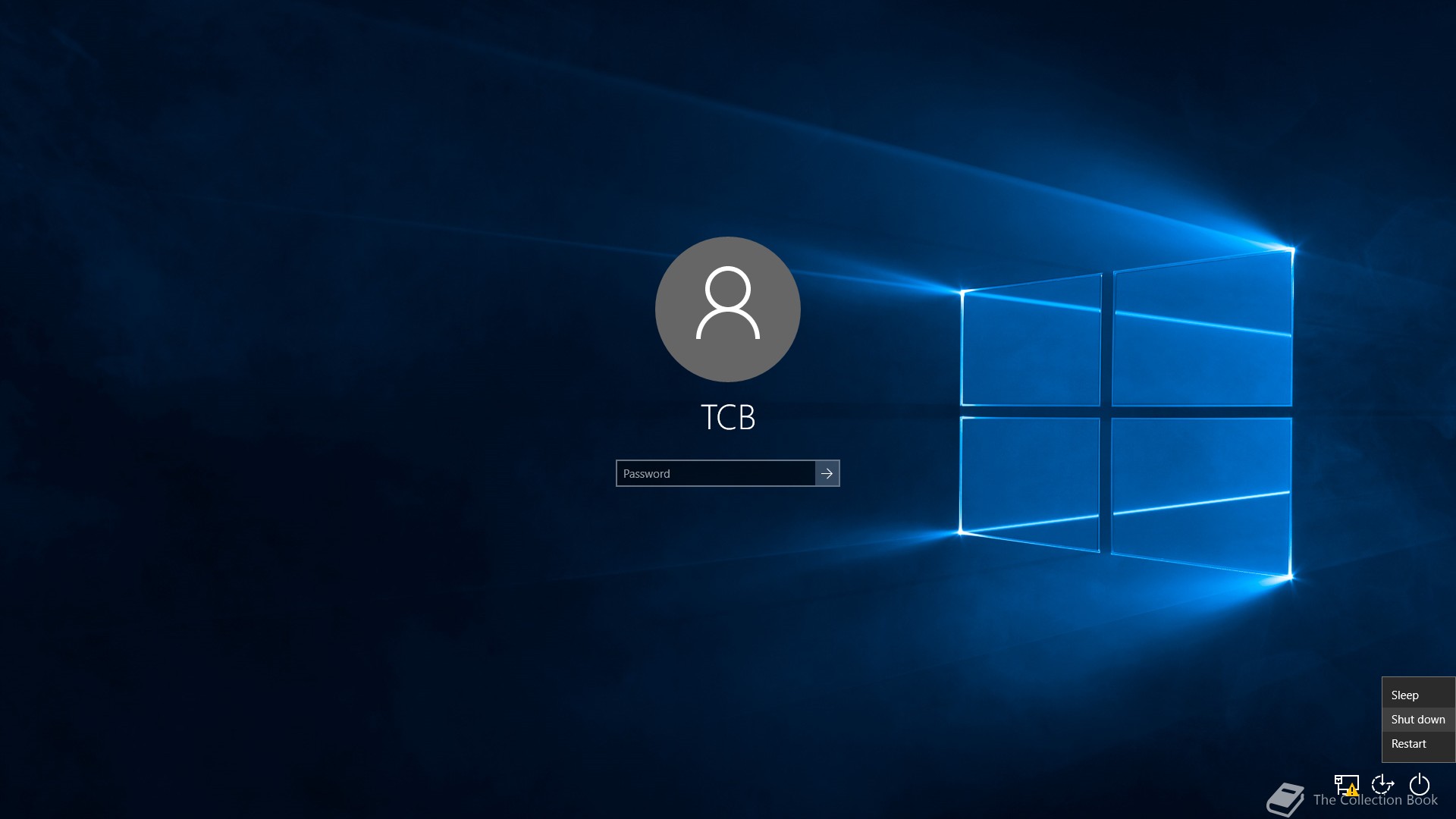Image resolution: width=1456 pixels, height=819 pixels.
Task: Choose Shut down in the power menu
Action: 1417,719
